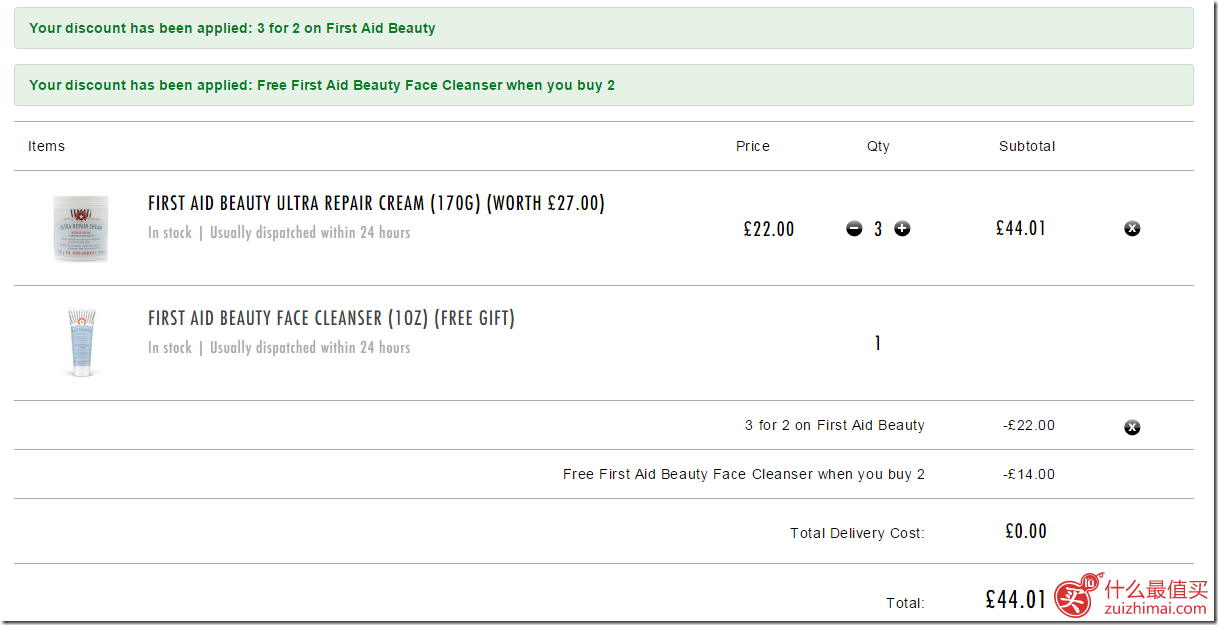Viewport: 1218px width, 625px height.
Task: Click the Face Cleanser quantity value 1
Action: [878, 343]
